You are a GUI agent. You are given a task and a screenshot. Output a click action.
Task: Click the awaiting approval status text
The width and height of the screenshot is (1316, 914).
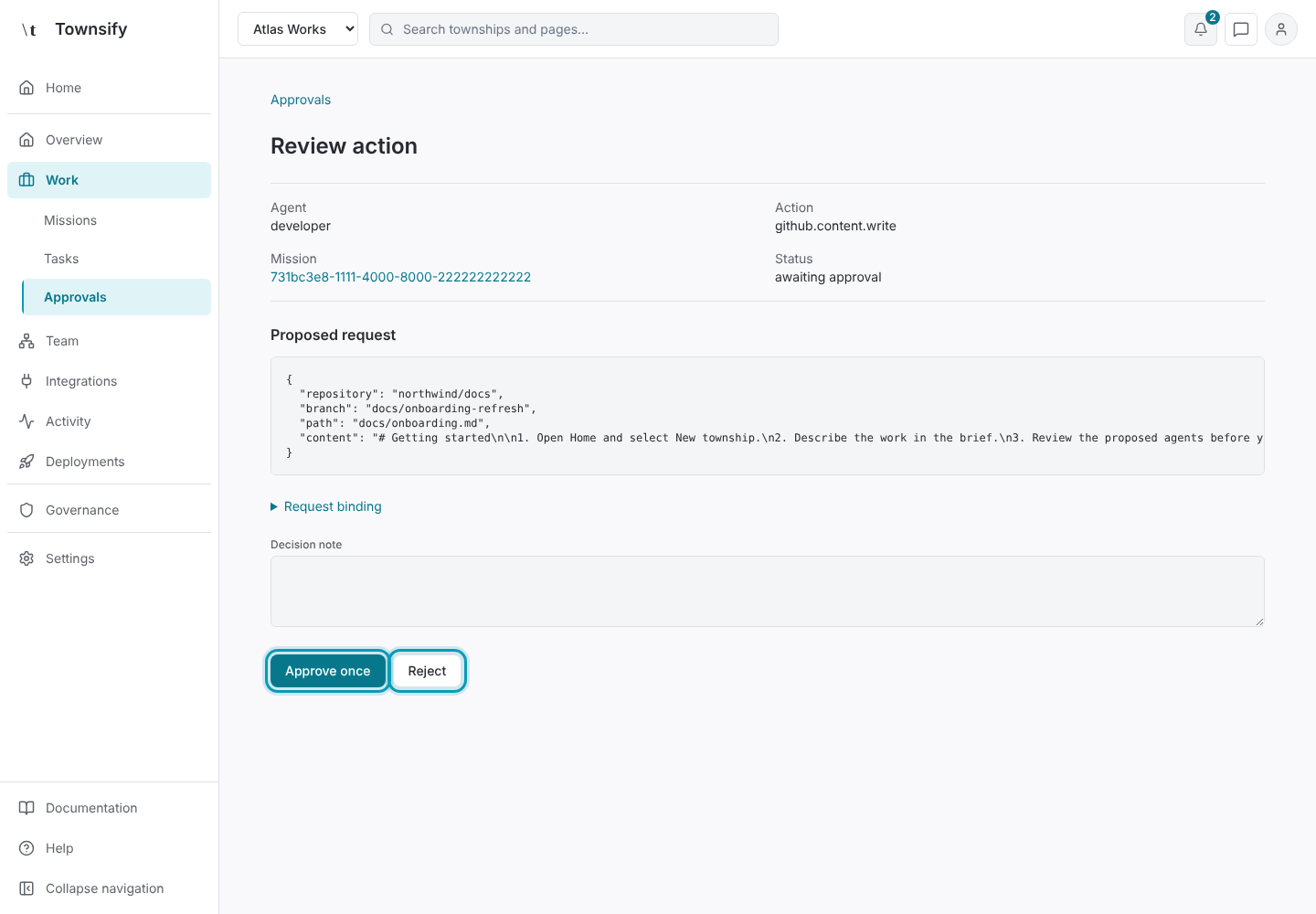point(828,277)
